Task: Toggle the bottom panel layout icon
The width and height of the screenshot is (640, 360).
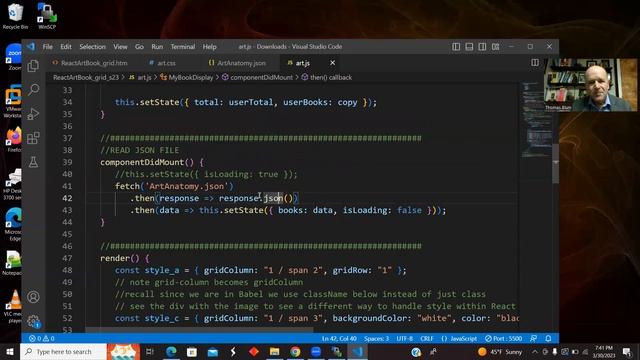Action: coord(469,47)
